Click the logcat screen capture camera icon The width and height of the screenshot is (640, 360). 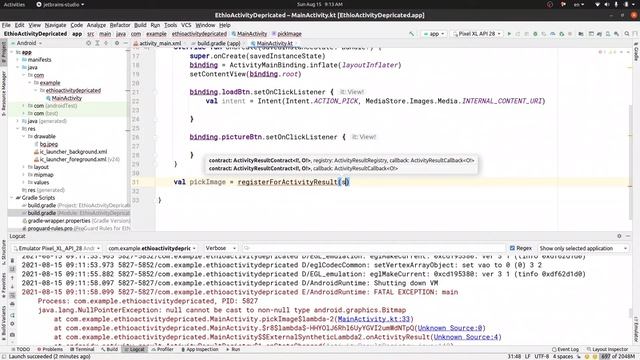point(12,335)
